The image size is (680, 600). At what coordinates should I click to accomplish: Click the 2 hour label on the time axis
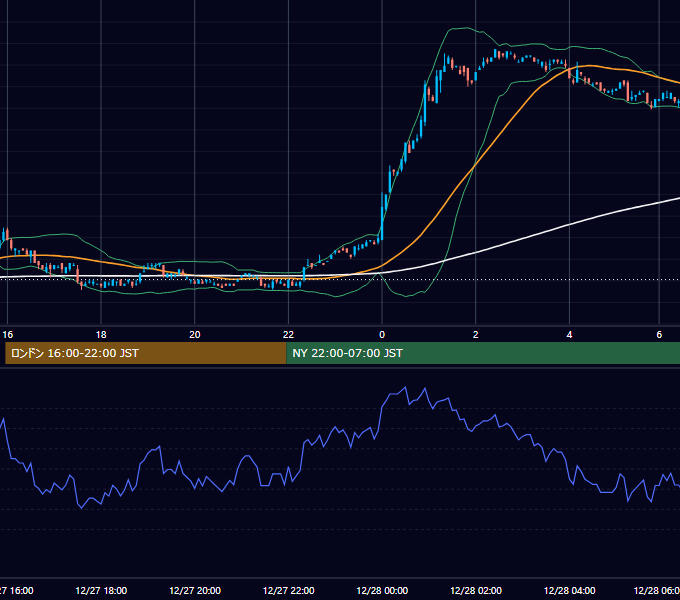(x=476, y=335)
